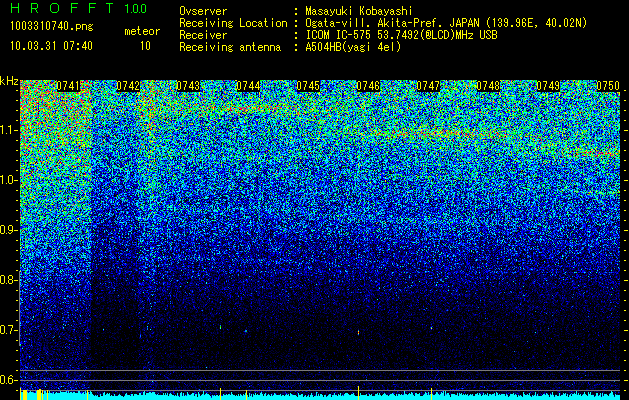Click the 0742 time marker
629x400 pixels.
[128, 86]
